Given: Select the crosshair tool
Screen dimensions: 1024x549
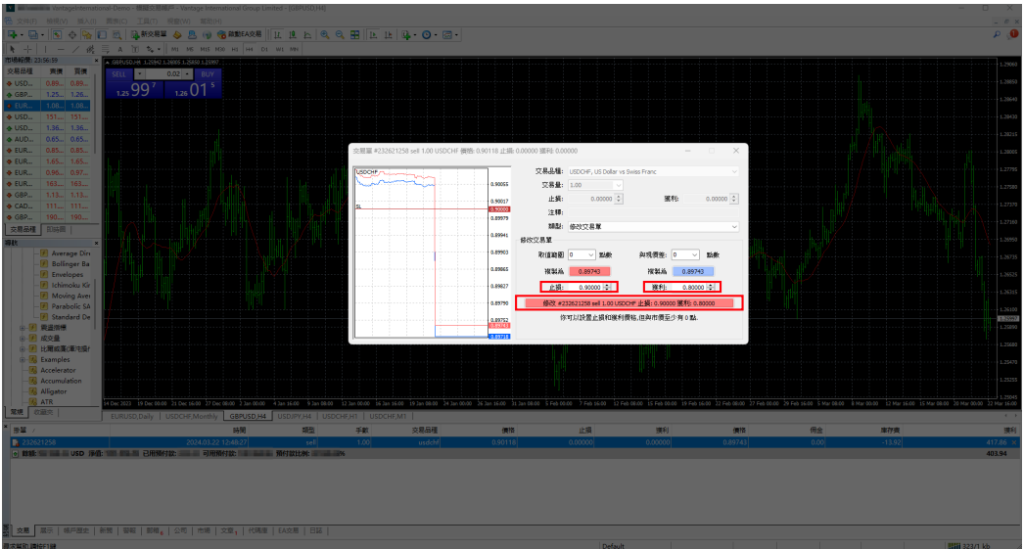Looking at the screenshot, I should pyautogui.click(x=28, y=48).
